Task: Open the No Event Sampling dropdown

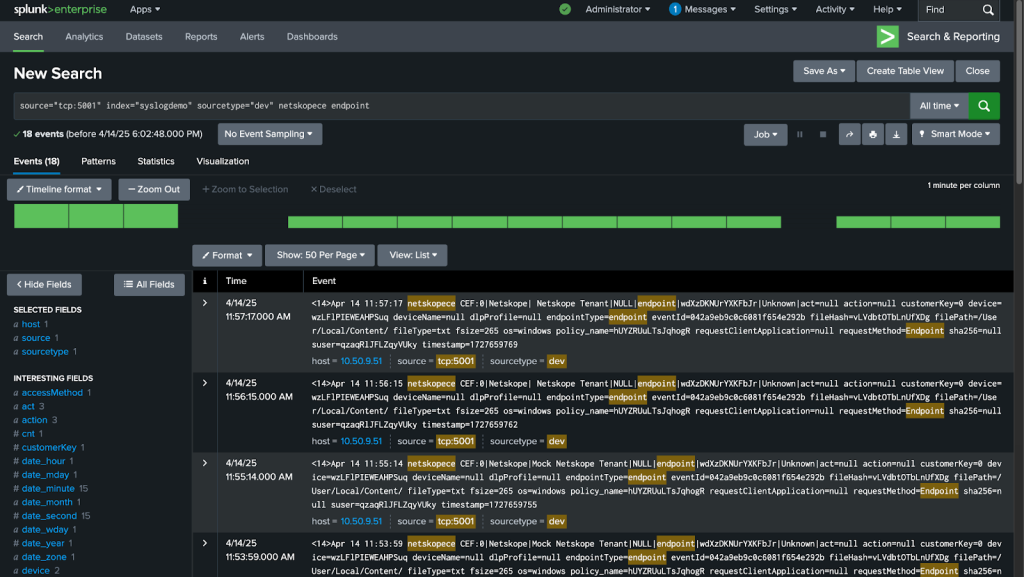Action: coord(269,134)
